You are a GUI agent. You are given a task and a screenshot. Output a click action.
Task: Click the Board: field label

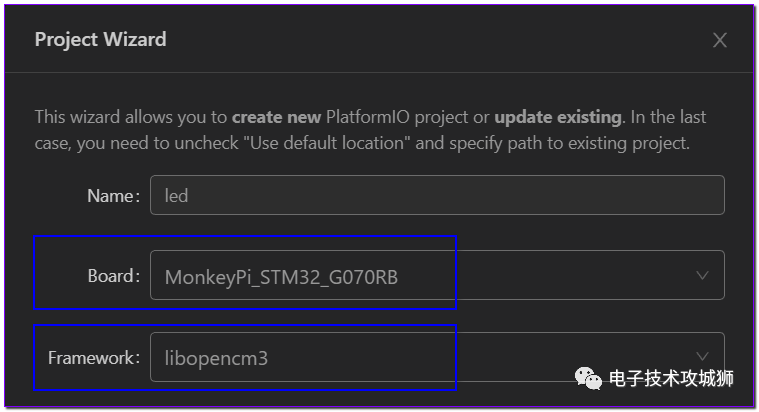click(114, 276)
